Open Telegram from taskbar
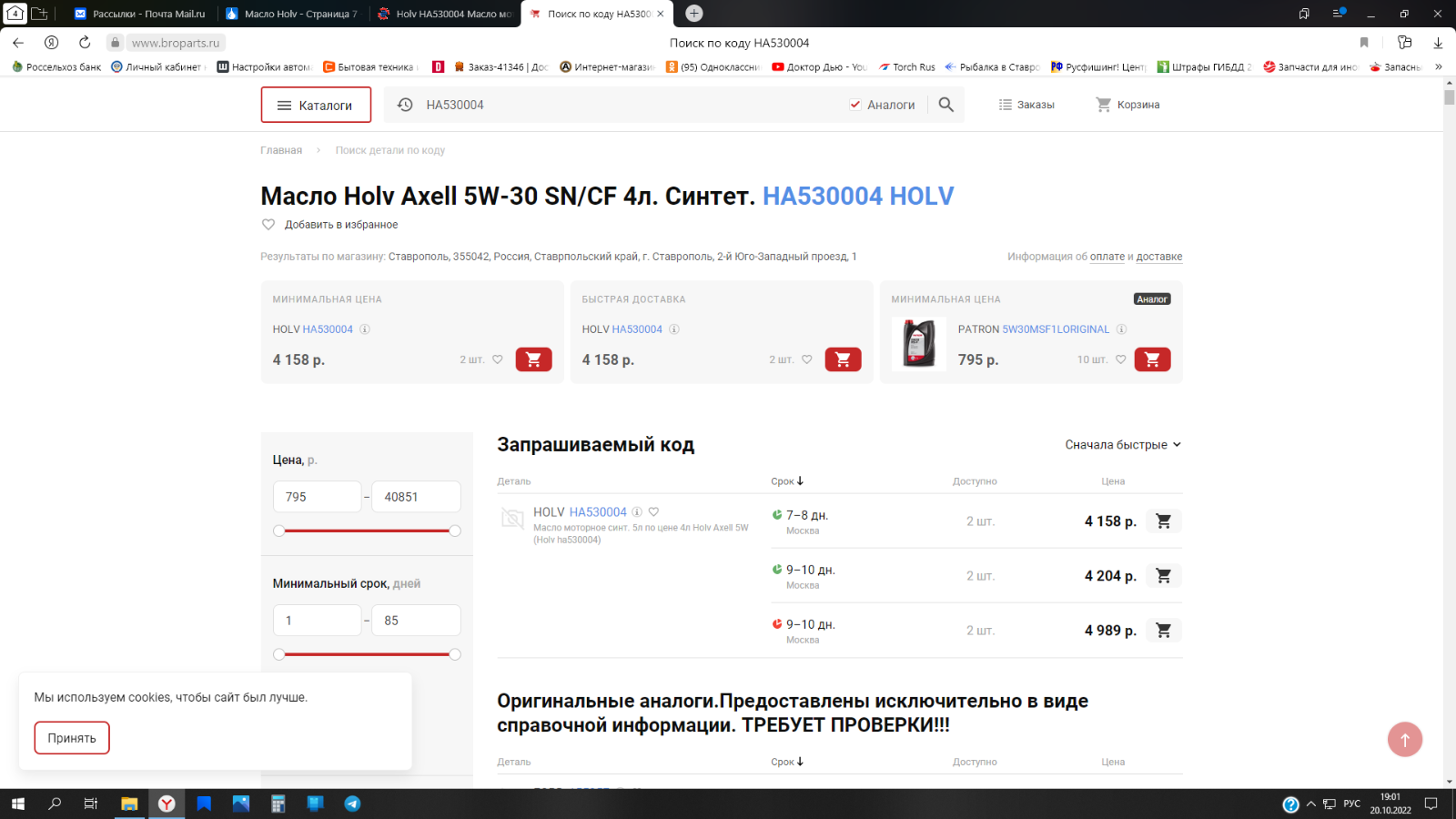The height and width of the screenshot is (819, 1456). (x=352, y=804)
